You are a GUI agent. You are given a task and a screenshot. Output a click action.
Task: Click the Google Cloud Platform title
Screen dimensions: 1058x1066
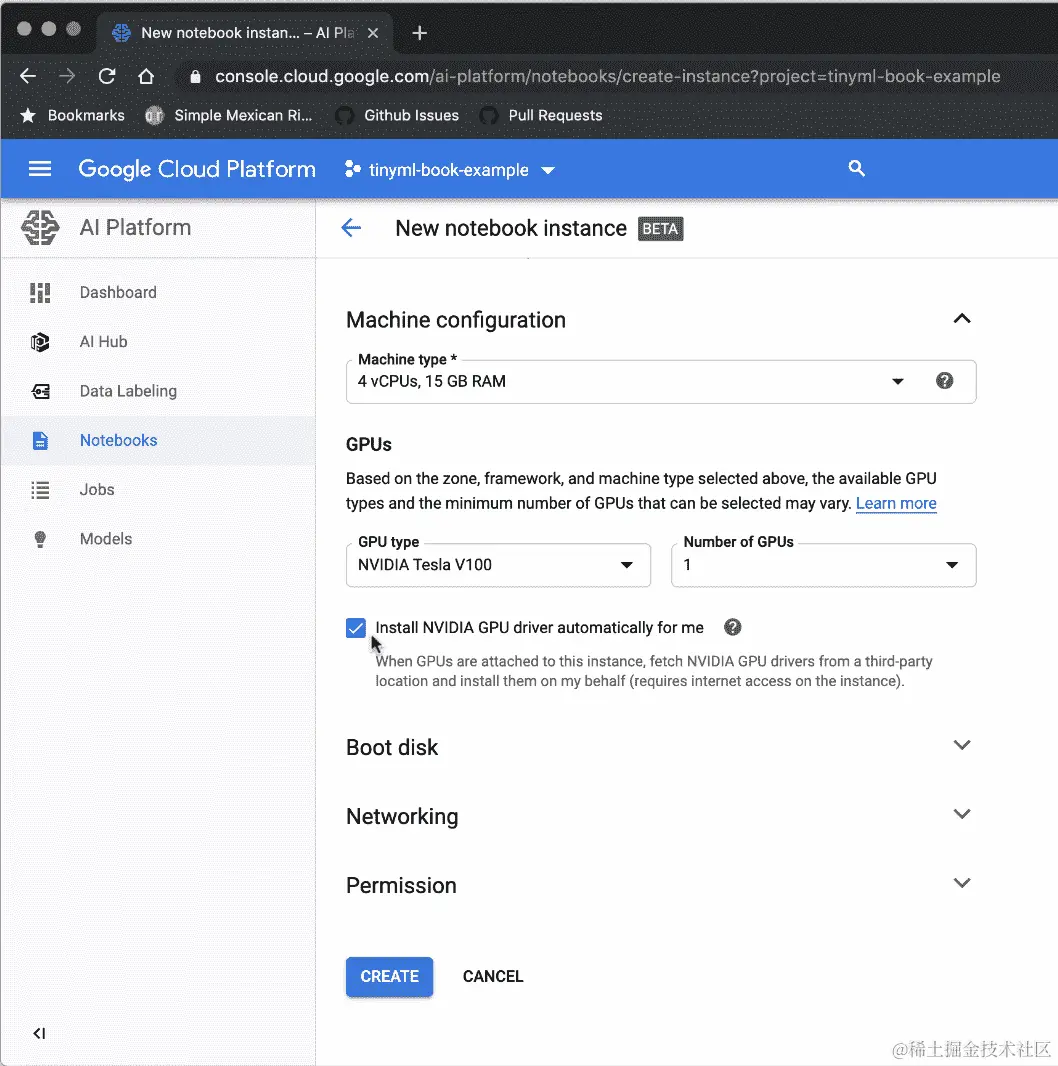197,169
